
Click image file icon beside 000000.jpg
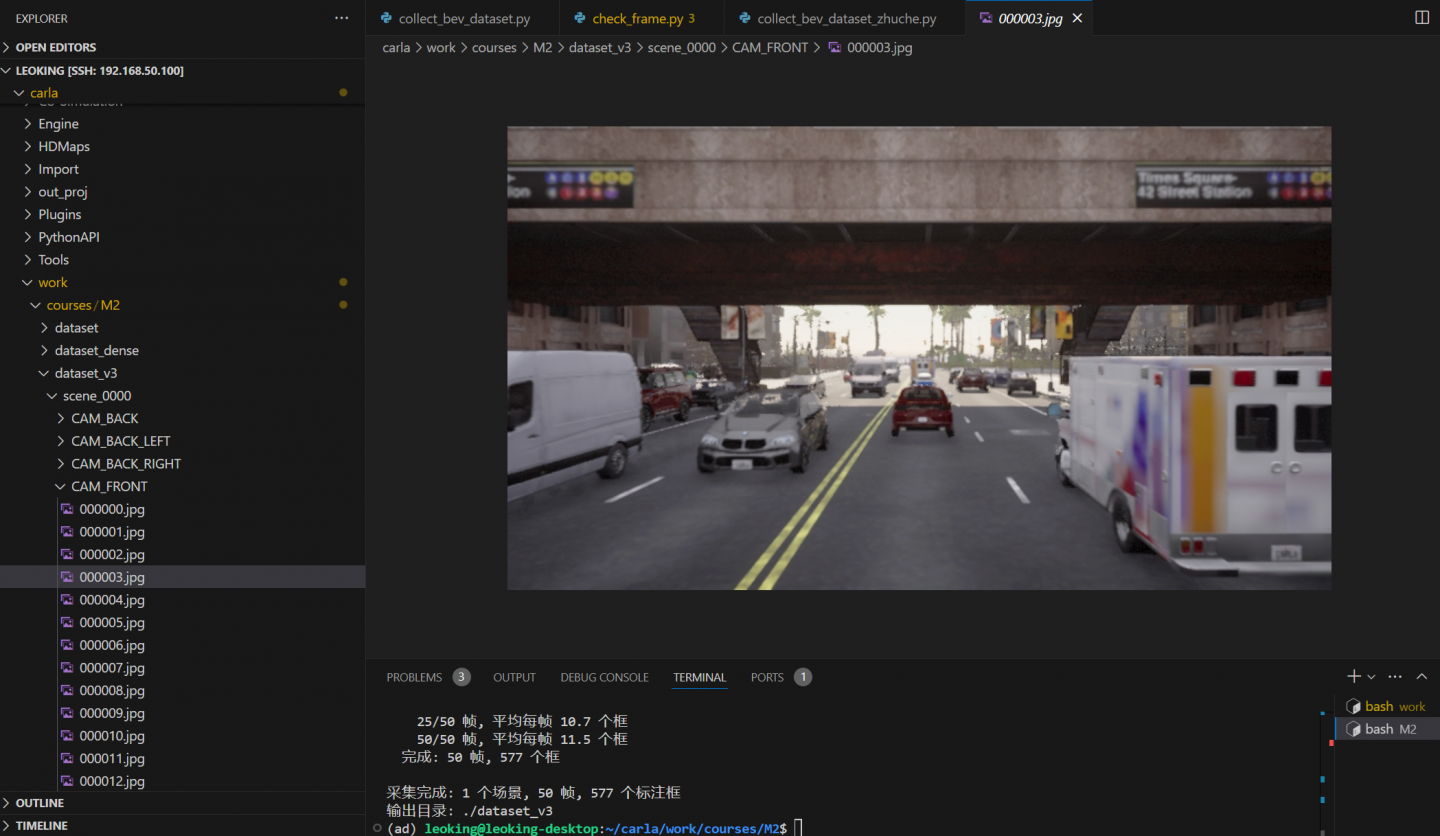pyautogui.click(x=67, y=509)
